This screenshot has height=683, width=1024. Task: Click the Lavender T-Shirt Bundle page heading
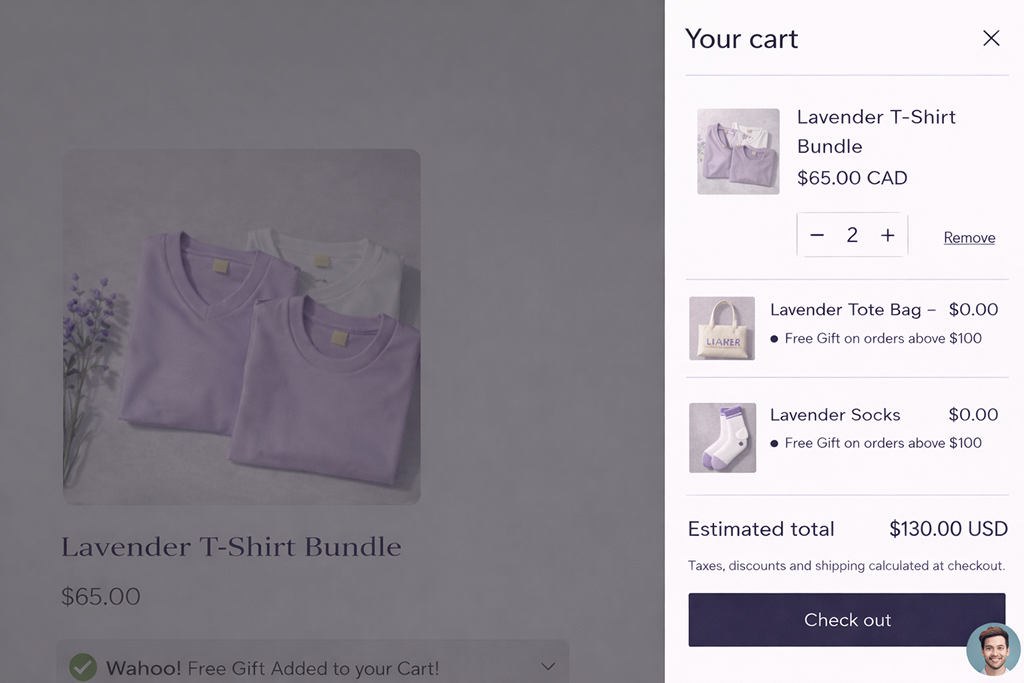231,547
